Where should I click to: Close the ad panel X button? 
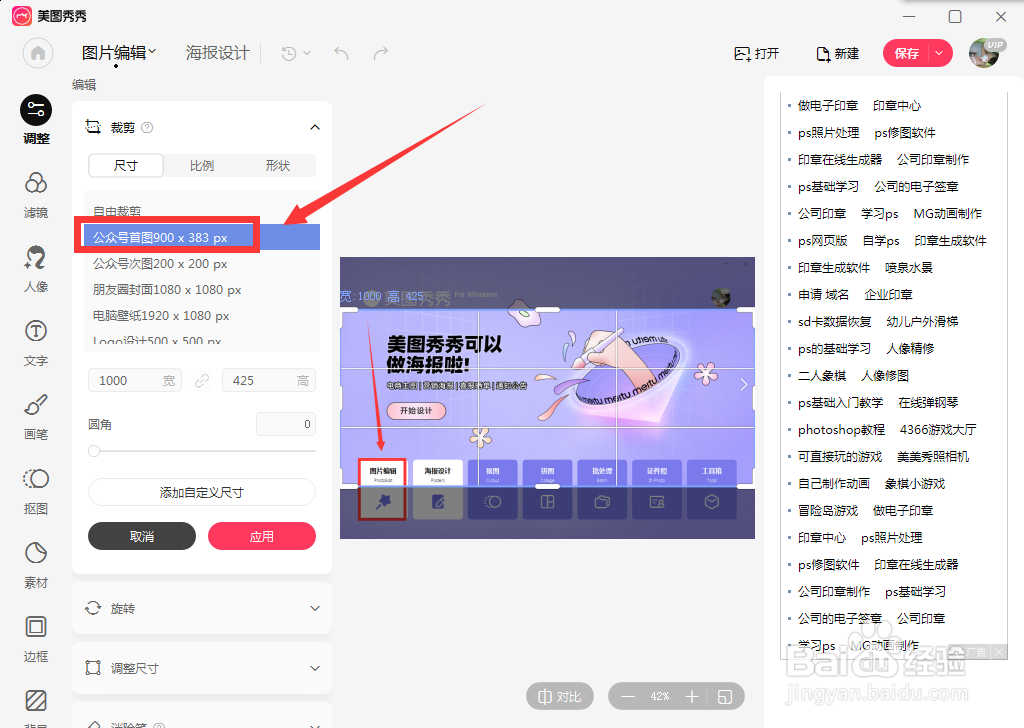click(x=999, y=652)
